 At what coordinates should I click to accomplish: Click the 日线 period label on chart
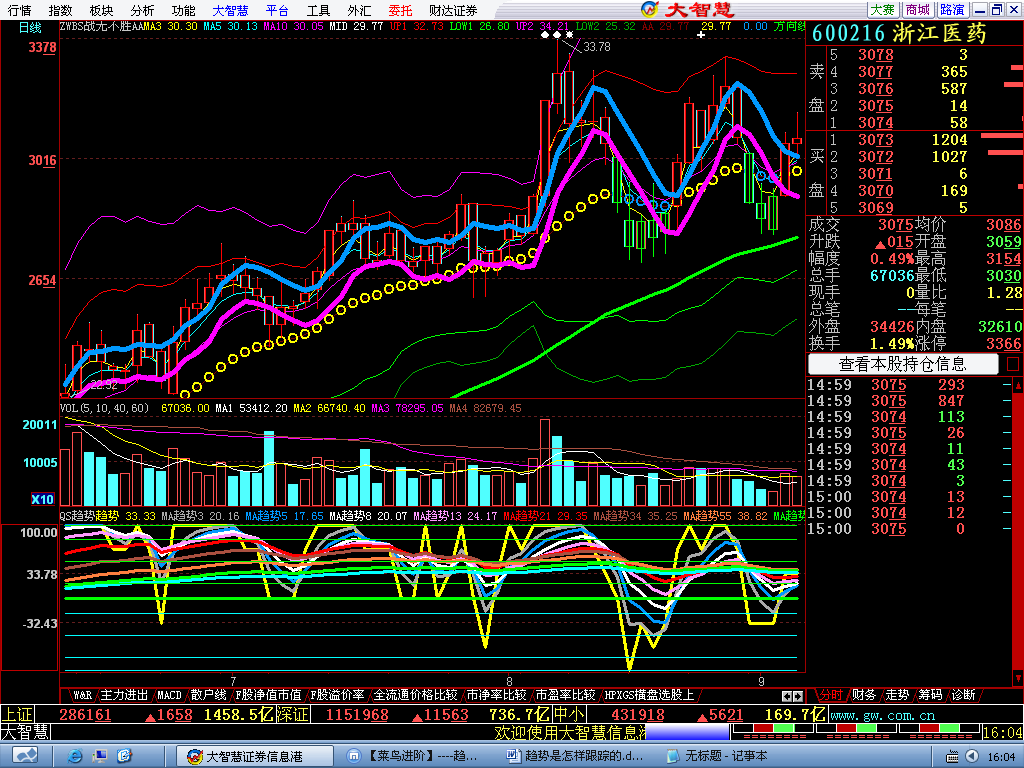point(30,27)
